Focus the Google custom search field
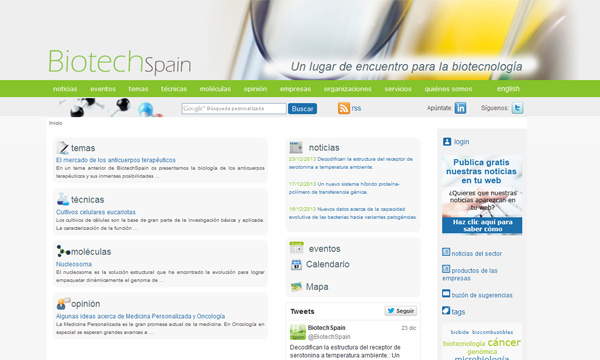This screenshot has width=600, height=360. pyautogui.click(x=234, y=109)
